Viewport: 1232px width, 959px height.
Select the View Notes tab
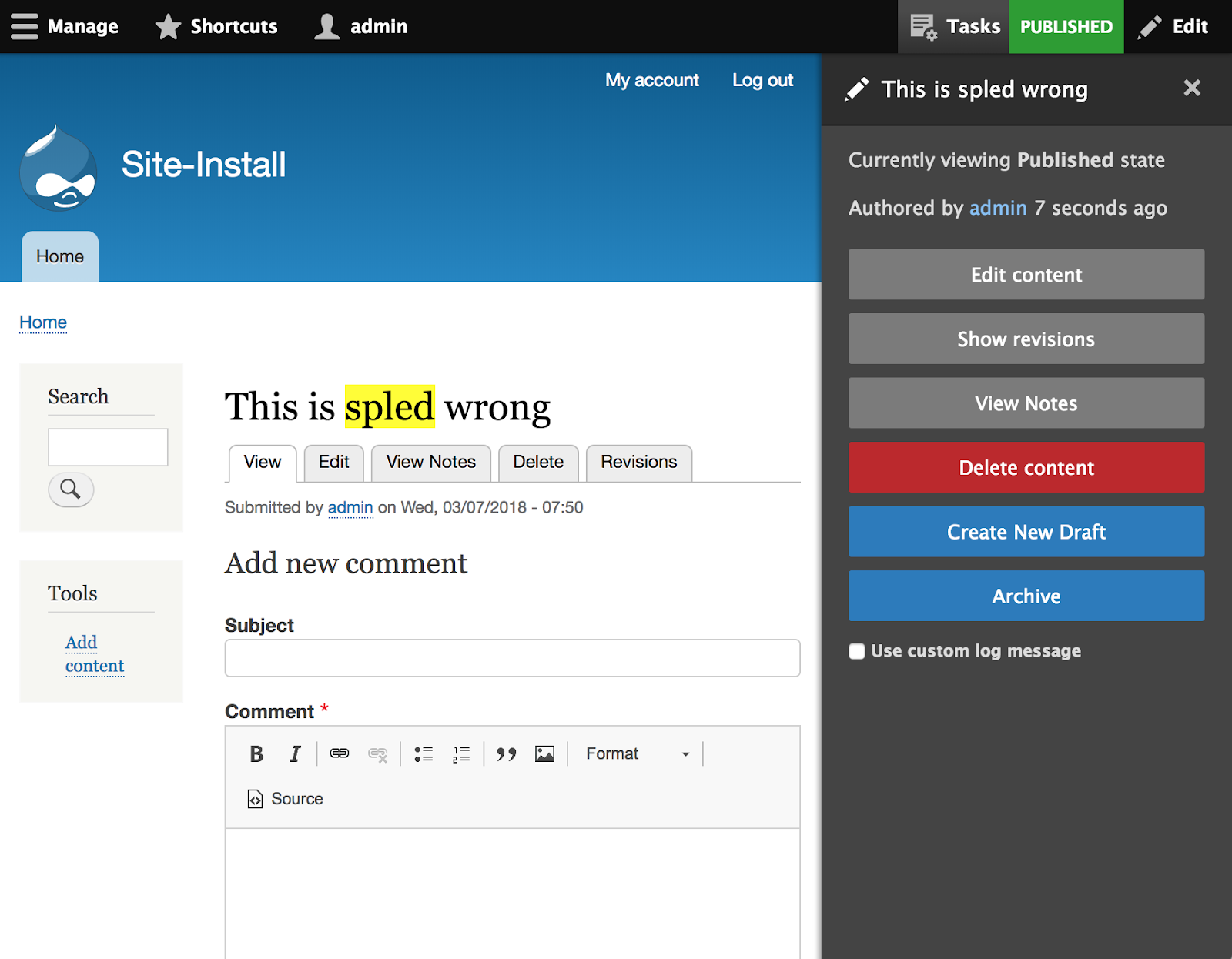(x=431, y=462)
